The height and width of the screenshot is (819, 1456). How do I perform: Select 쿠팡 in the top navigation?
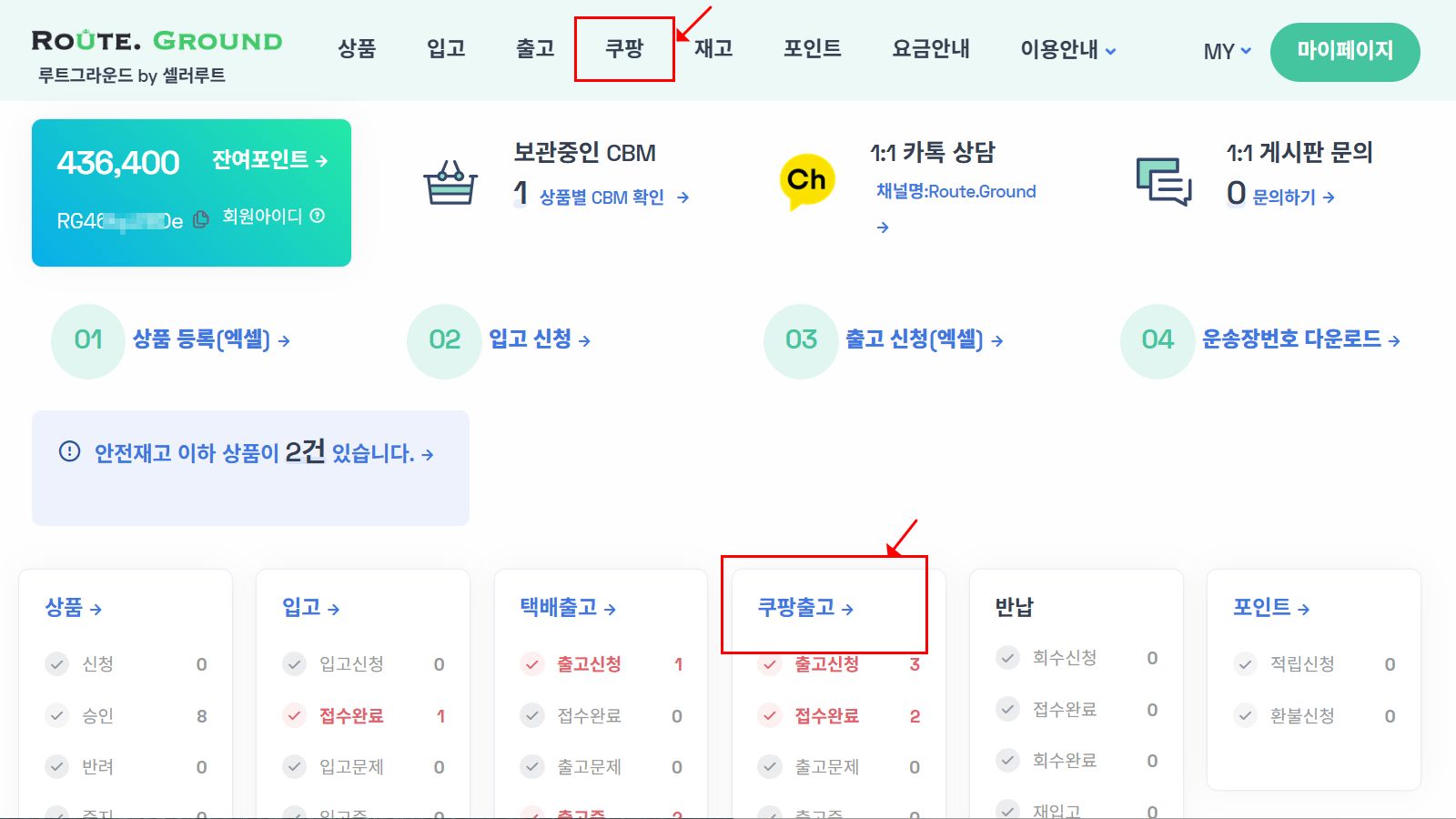coord(624,50)
